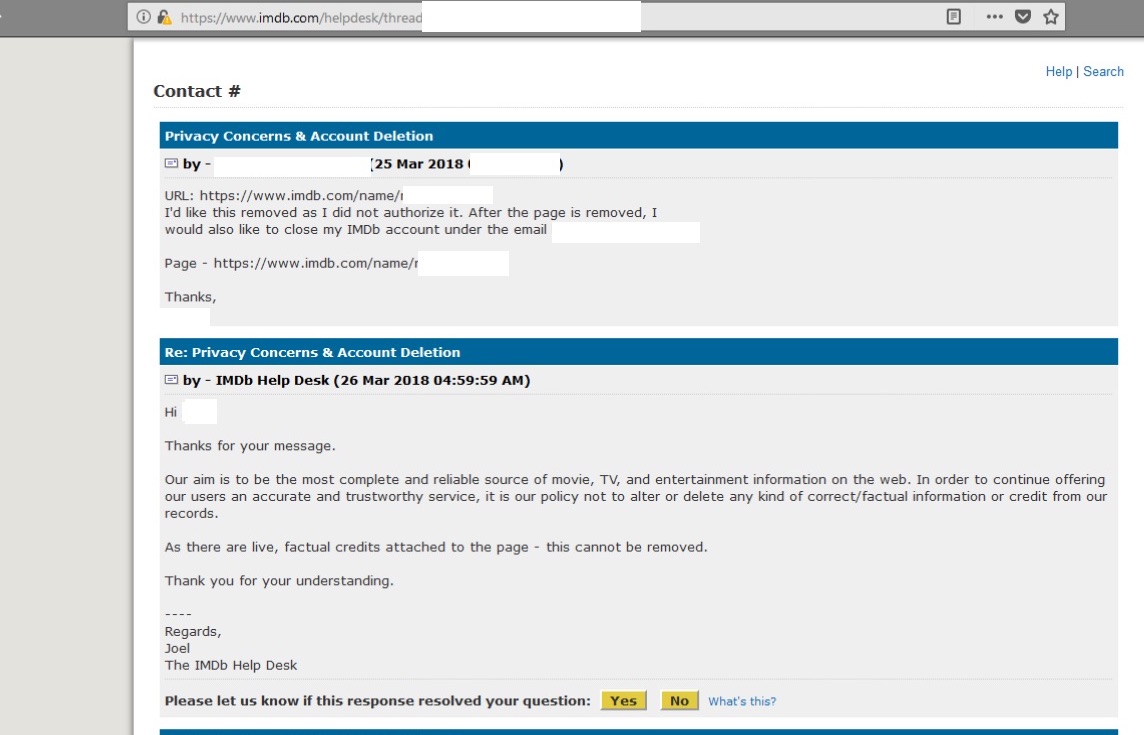Click the "Contact #" page heading
1144x735 pixels.
[197, 91]
